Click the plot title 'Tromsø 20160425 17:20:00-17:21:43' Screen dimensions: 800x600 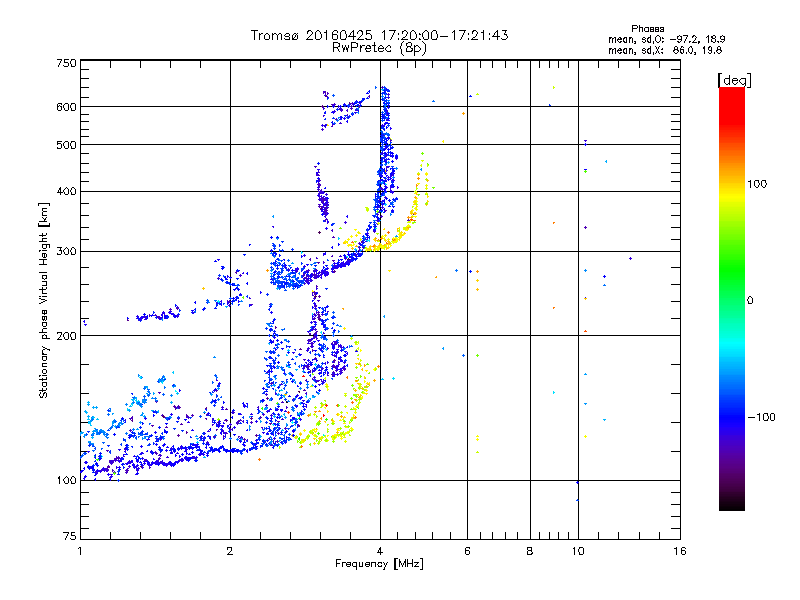click(x=379, y=35)
